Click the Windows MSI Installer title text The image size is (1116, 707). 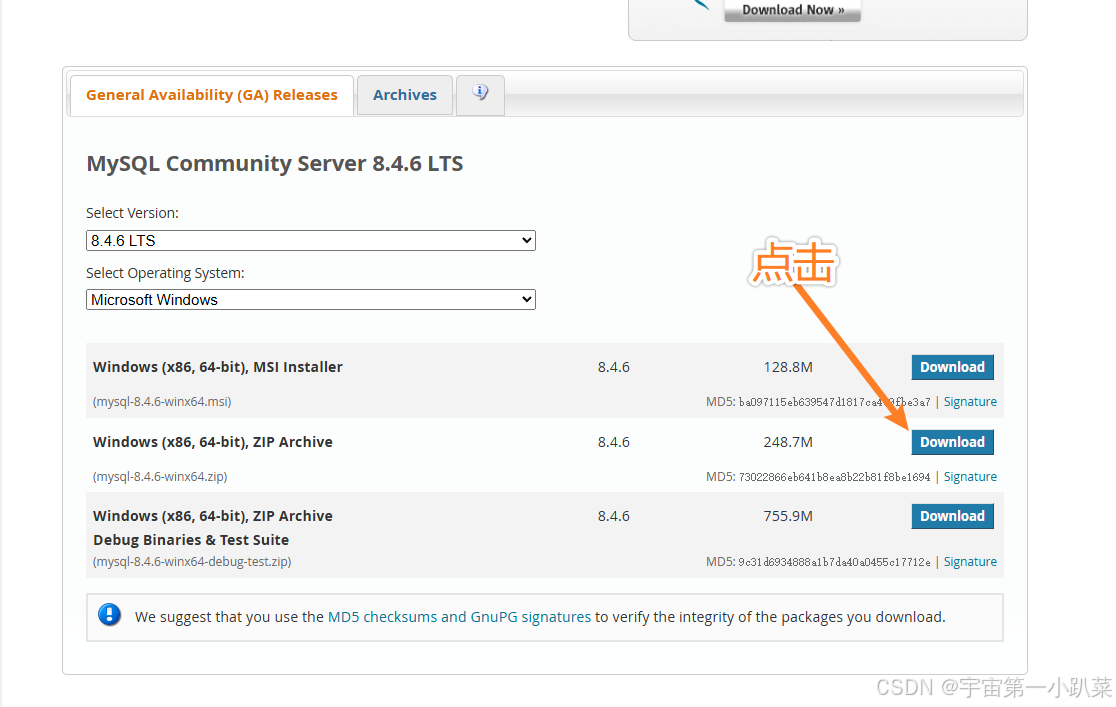[x=218, y=367]
